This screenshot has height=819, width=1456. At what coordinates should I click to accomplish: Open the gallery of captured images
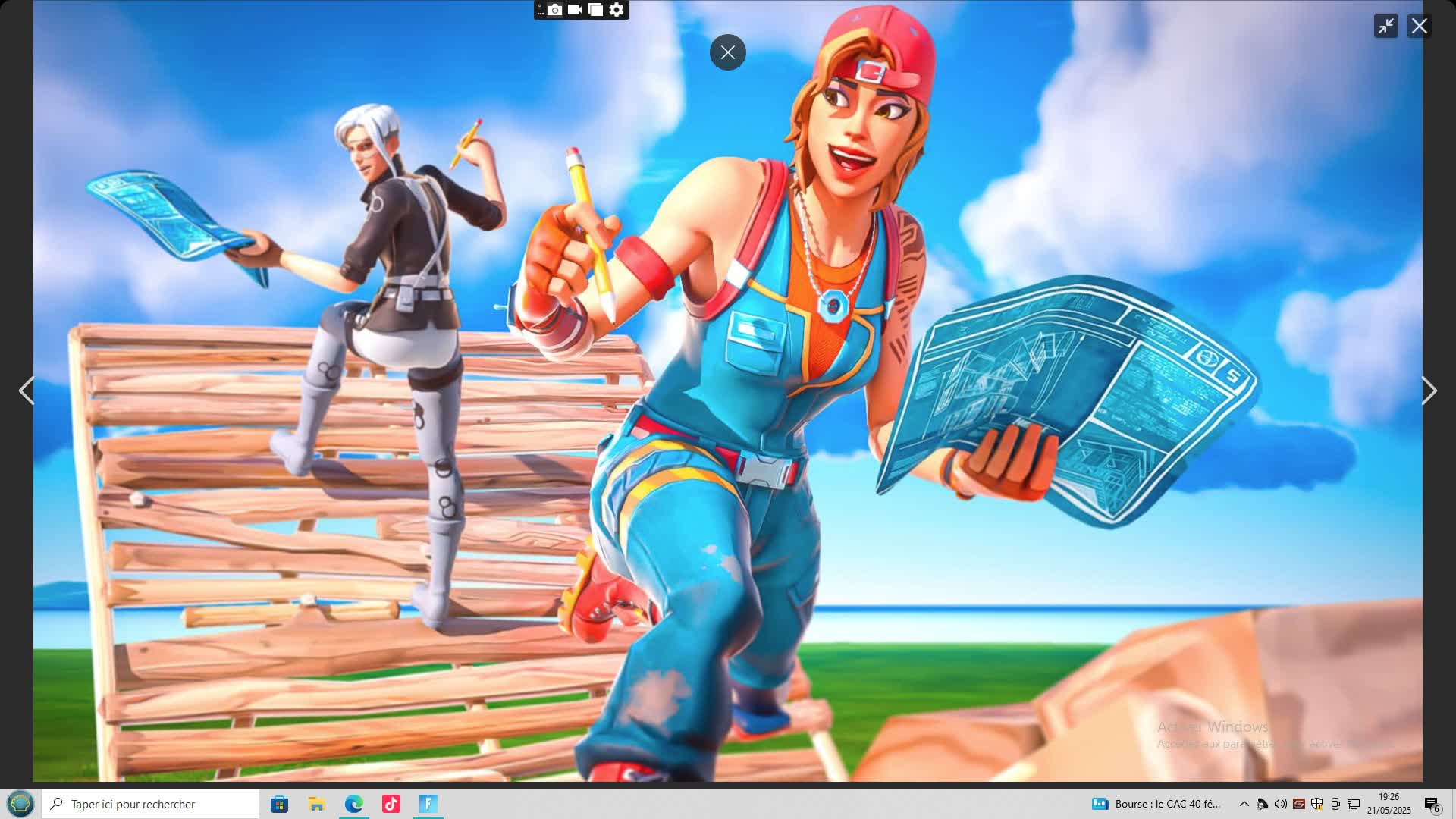596,10
